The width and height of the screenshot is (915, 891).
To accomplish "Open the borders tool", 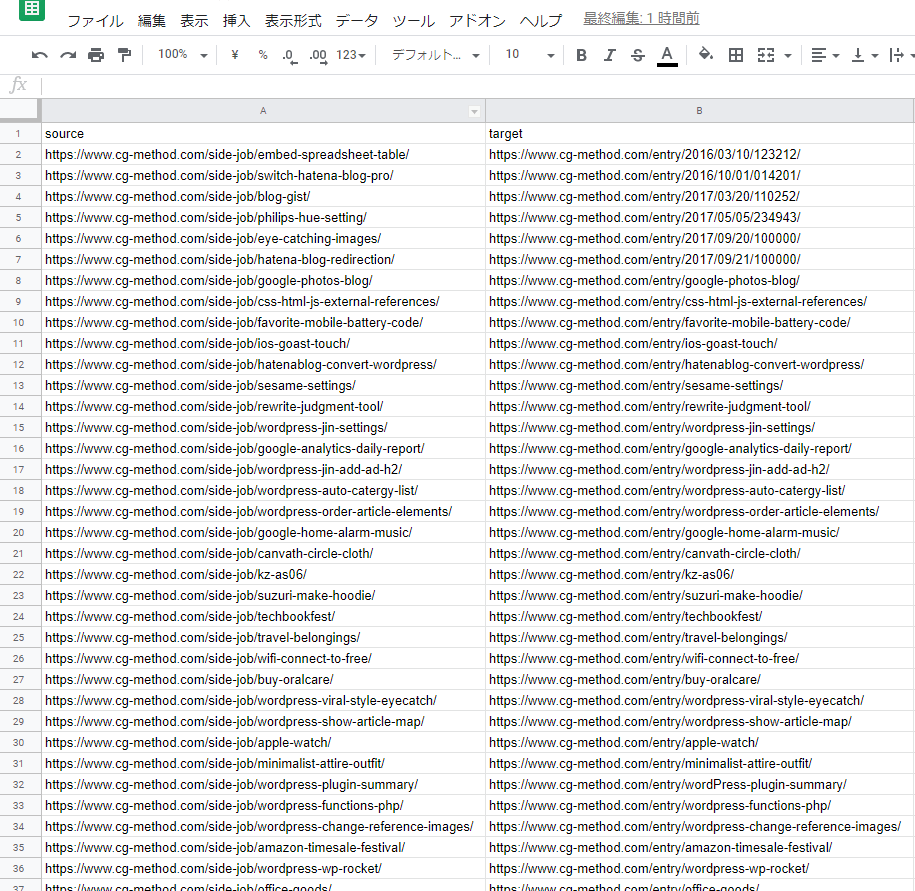I will [736, 55].
